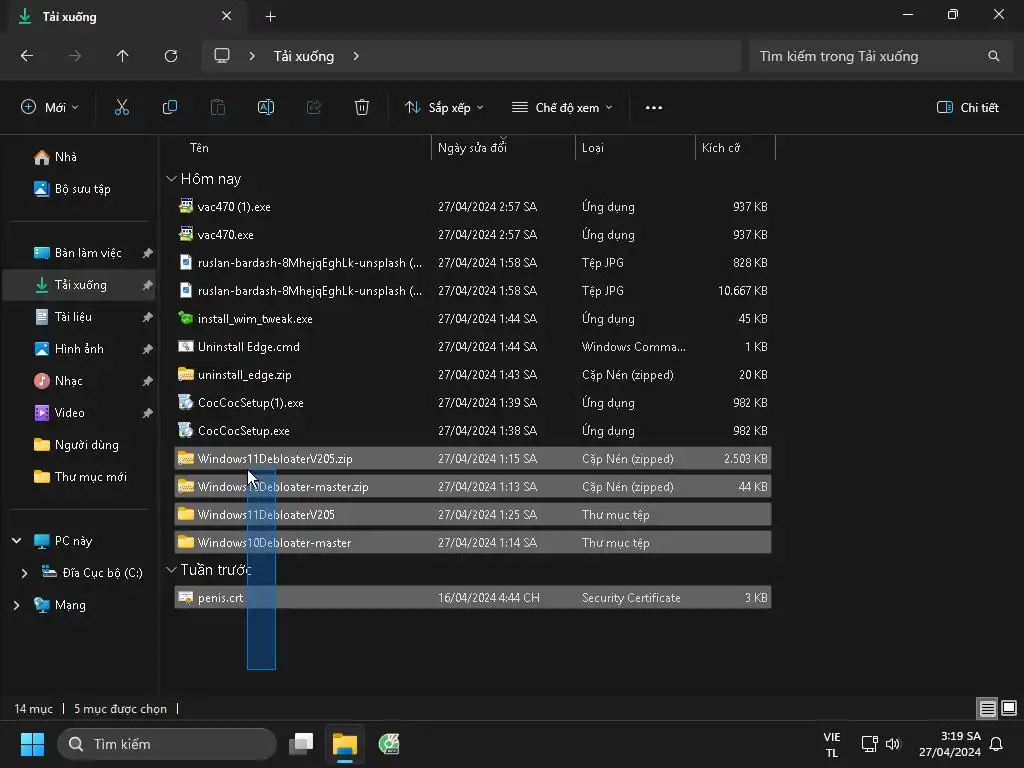Open Task View on the taskbar

pyautogui.click(x=301, y=744)
